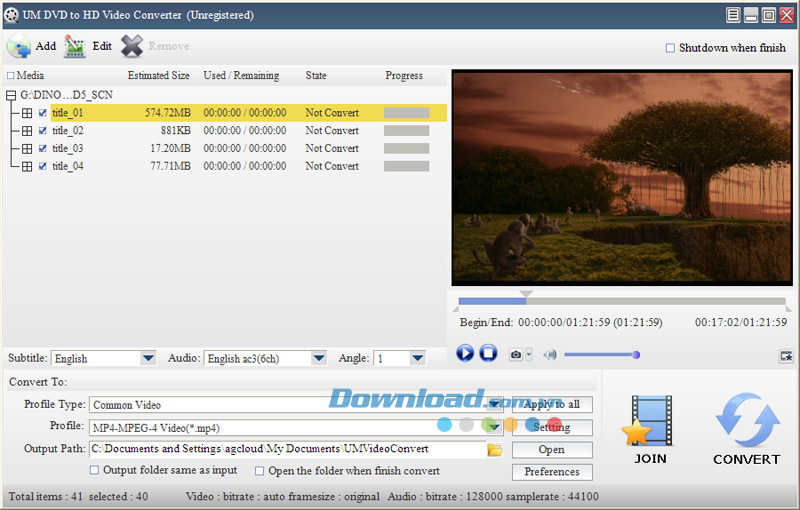Stop the video preview
Viewport: 800px width, 510px height.
tap(488, 353)
